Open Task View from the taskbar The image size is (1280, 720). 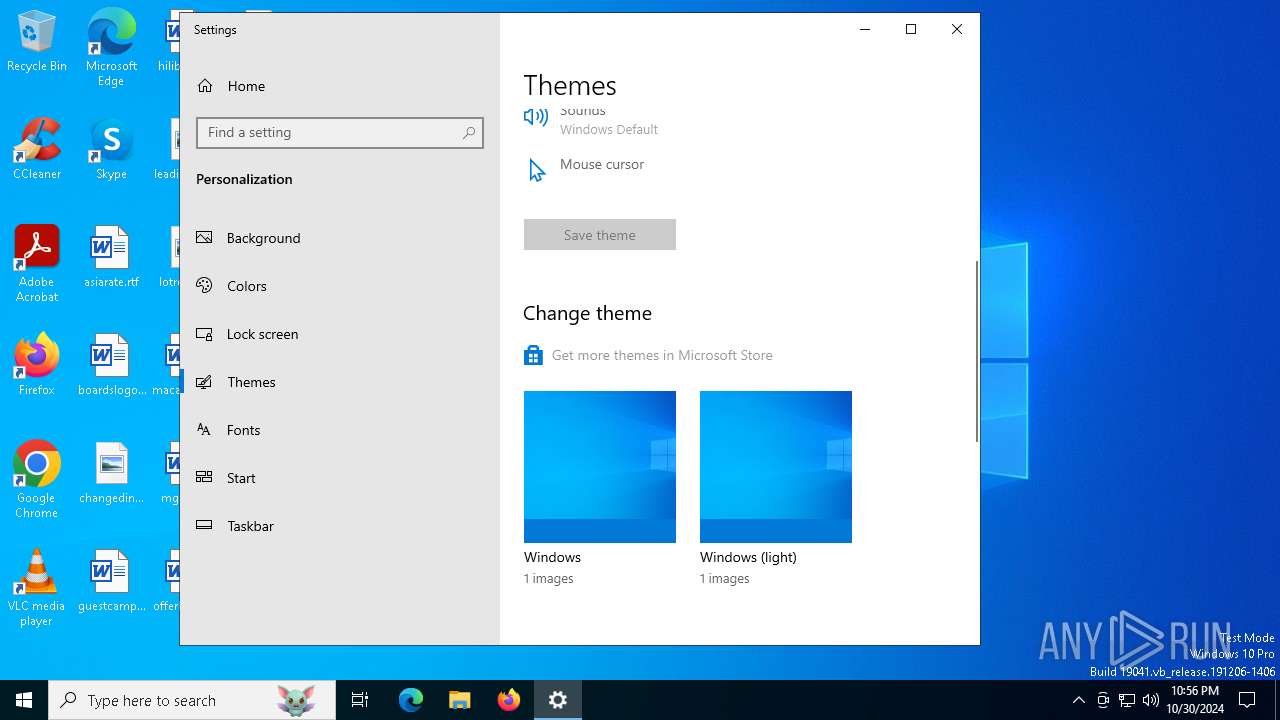click(x=360, y=700)
